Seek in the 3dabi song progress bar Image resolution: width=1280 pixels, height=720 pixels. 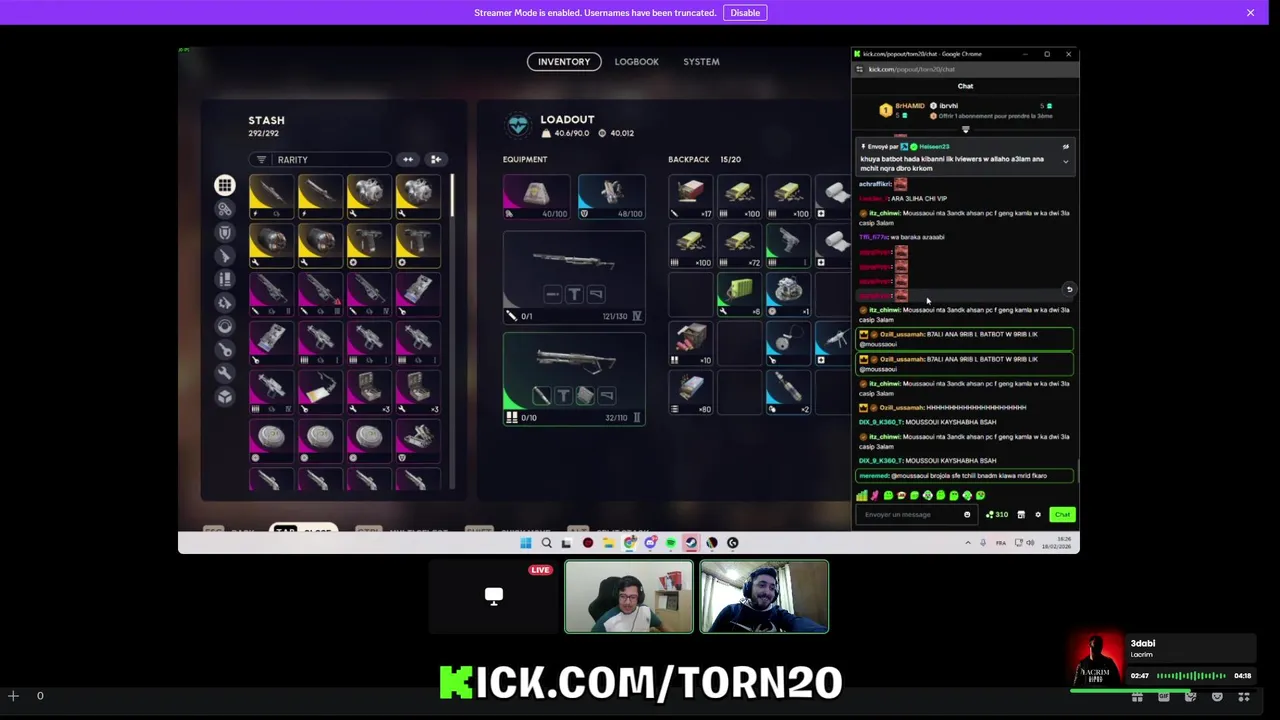click(x=1162, y=690)
